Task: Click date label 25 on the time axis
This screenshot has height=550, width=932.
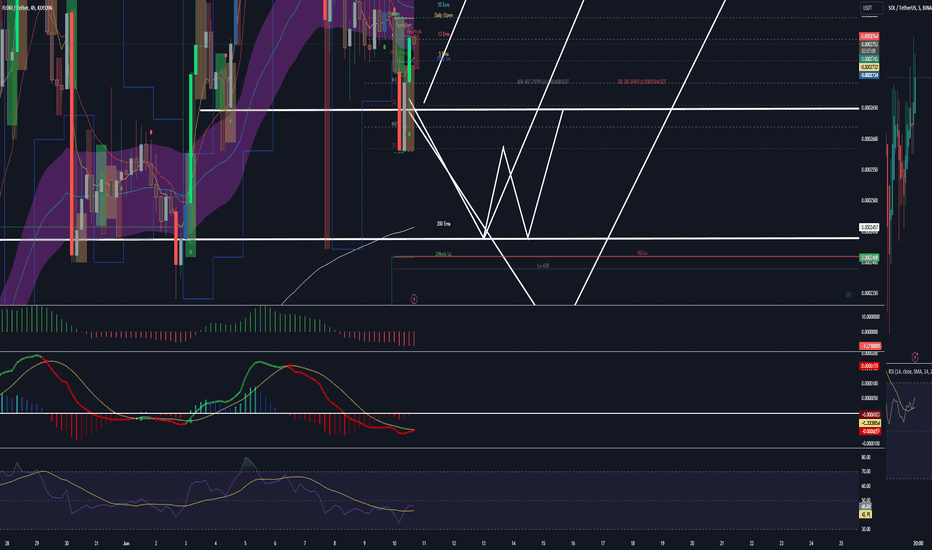Action: (x=841, y=543)
